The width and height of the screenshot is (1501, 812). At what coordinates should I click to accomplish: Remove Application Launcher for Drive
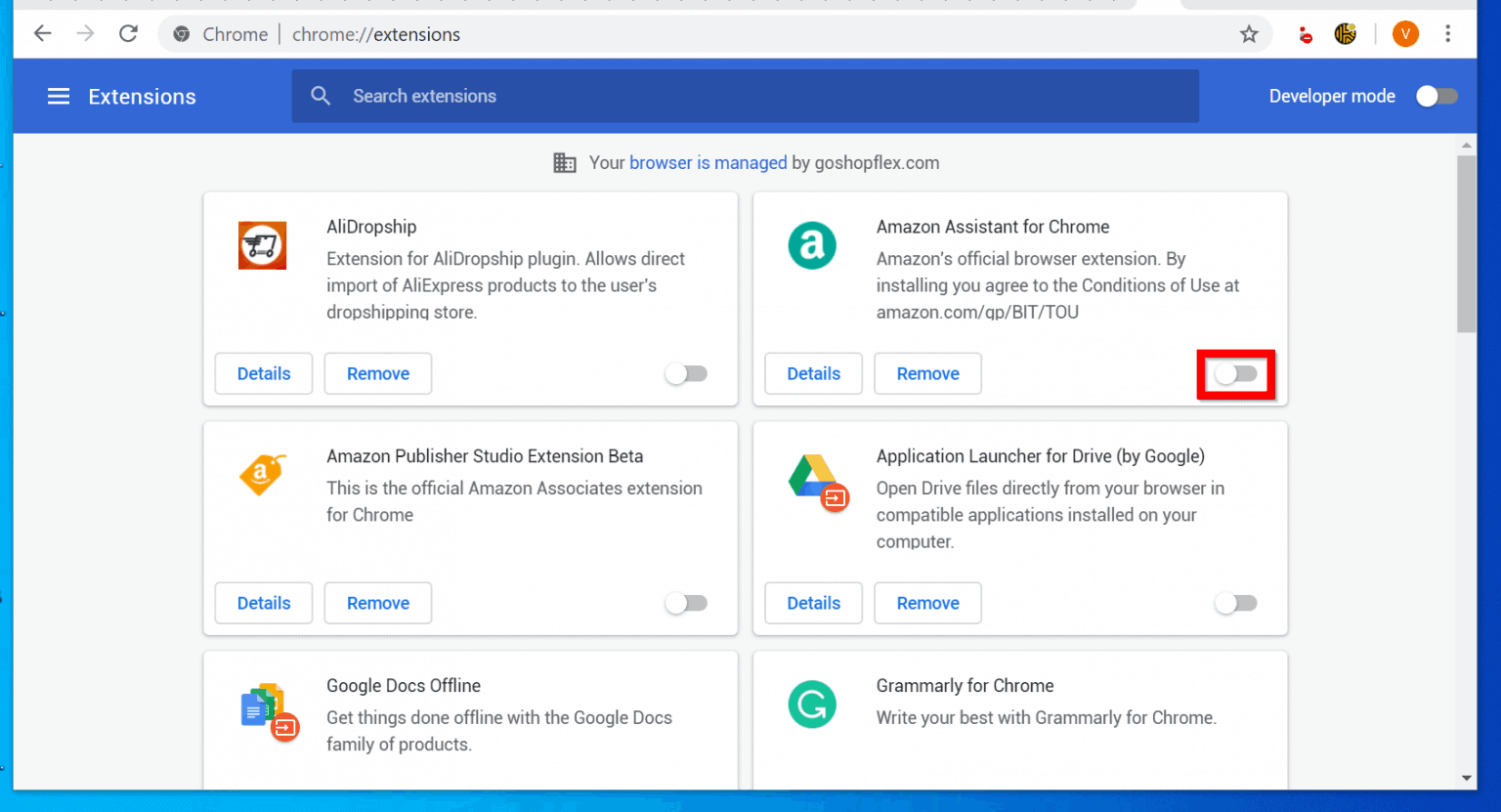[x=928, y=603]
